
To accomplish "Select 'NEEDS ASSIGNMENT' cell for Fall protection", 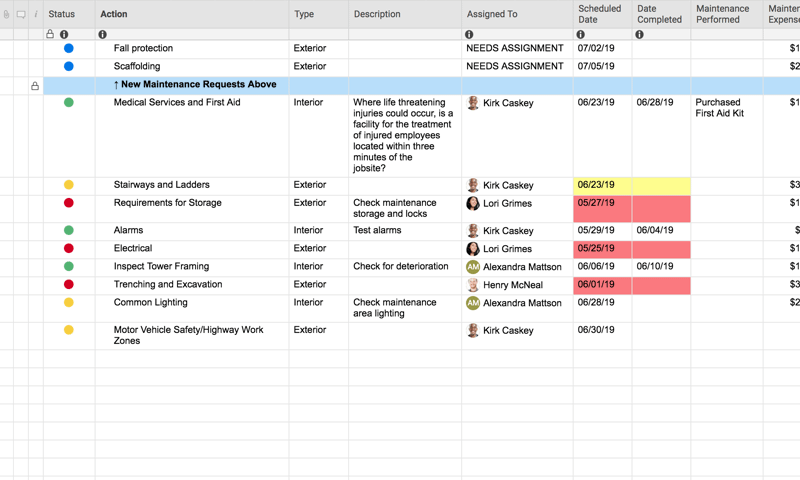I will coord(517,48).
